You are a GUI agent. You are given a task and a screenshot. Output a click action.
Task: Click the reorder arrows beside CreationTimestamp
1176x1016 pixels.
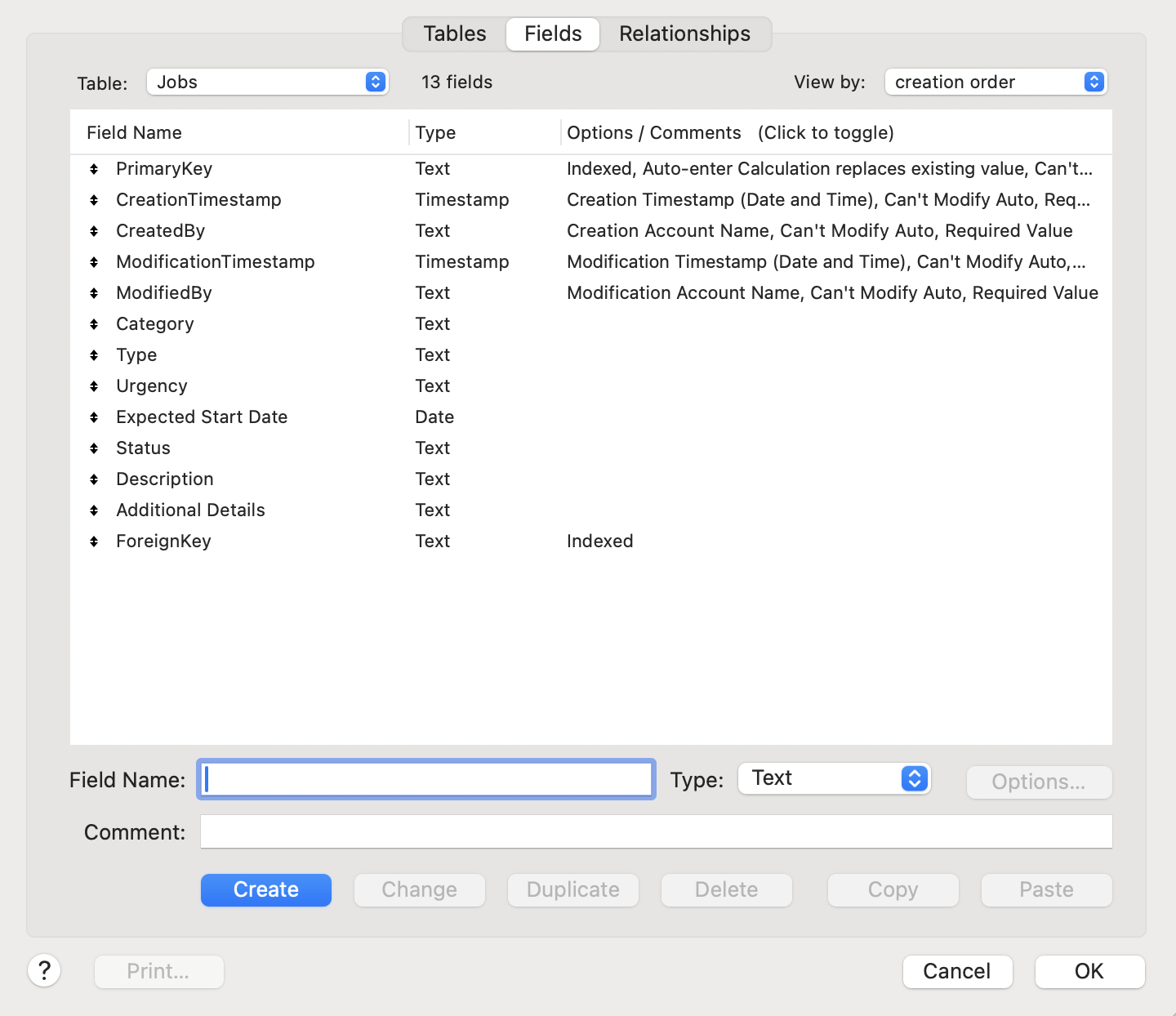(93, 199)
